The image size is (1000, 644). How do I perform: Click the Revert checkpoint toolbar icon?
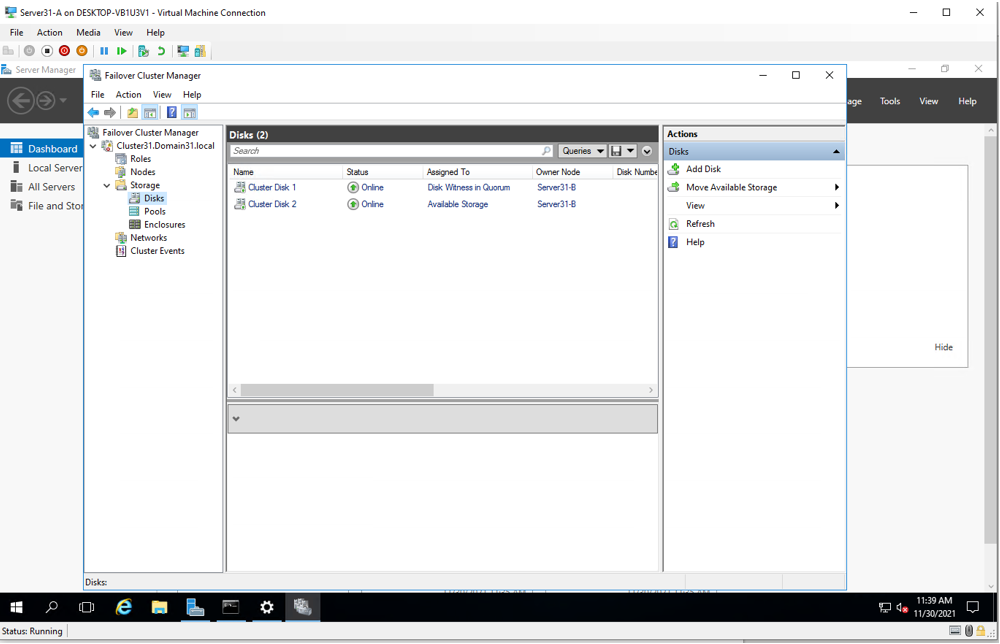coord(161,51)
